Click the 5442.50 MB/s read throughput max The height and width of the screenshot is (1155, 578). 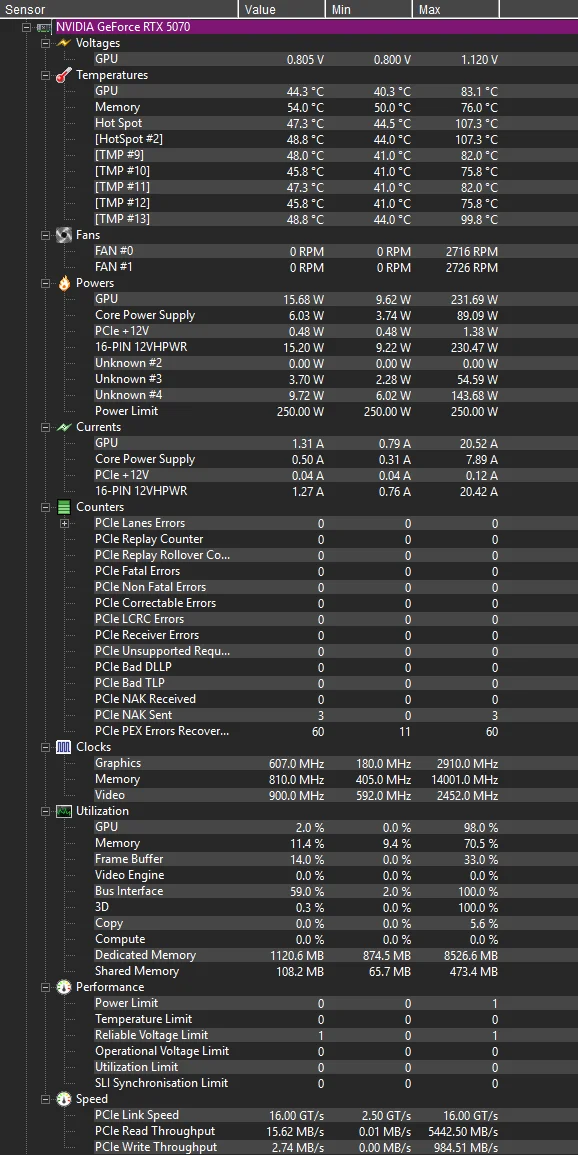(x=462, y=1131)
